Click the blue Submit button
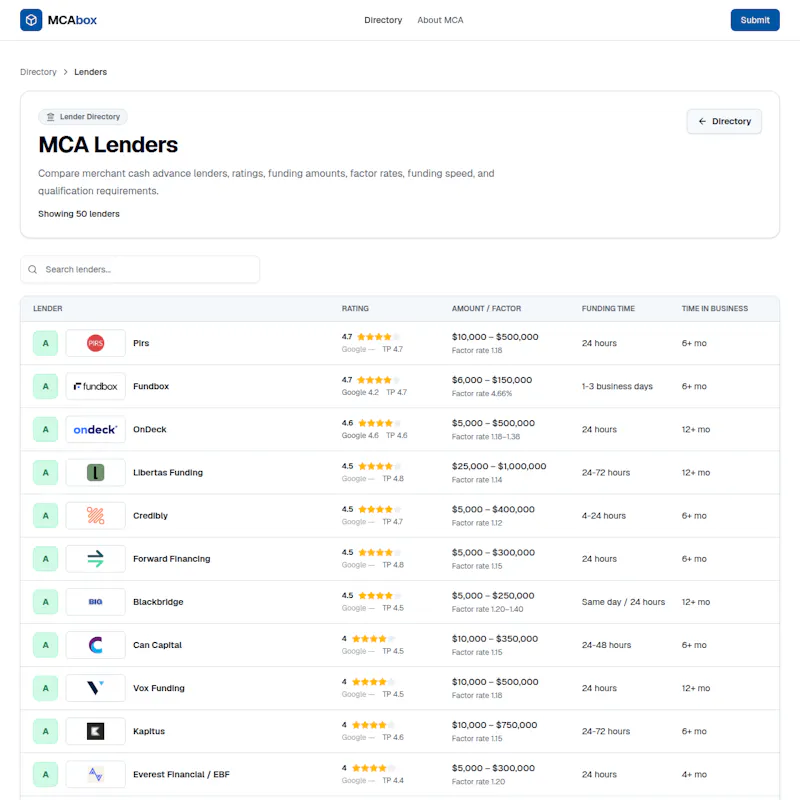The width and height of the screenshot is (800, 800). [x=755, y=20]
